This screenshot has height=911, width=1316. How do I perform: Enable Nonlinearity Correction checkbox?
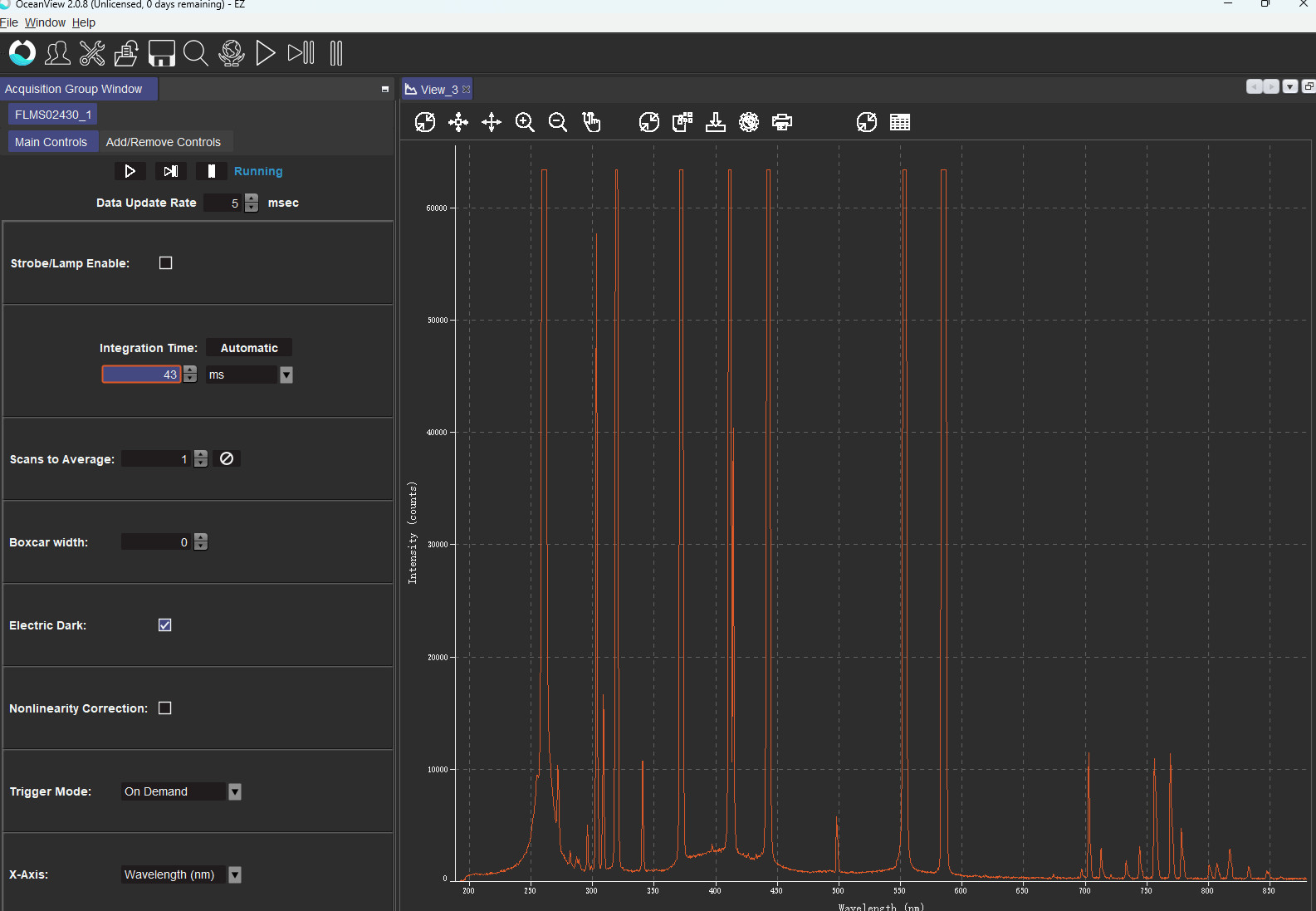tap(165, 708)
